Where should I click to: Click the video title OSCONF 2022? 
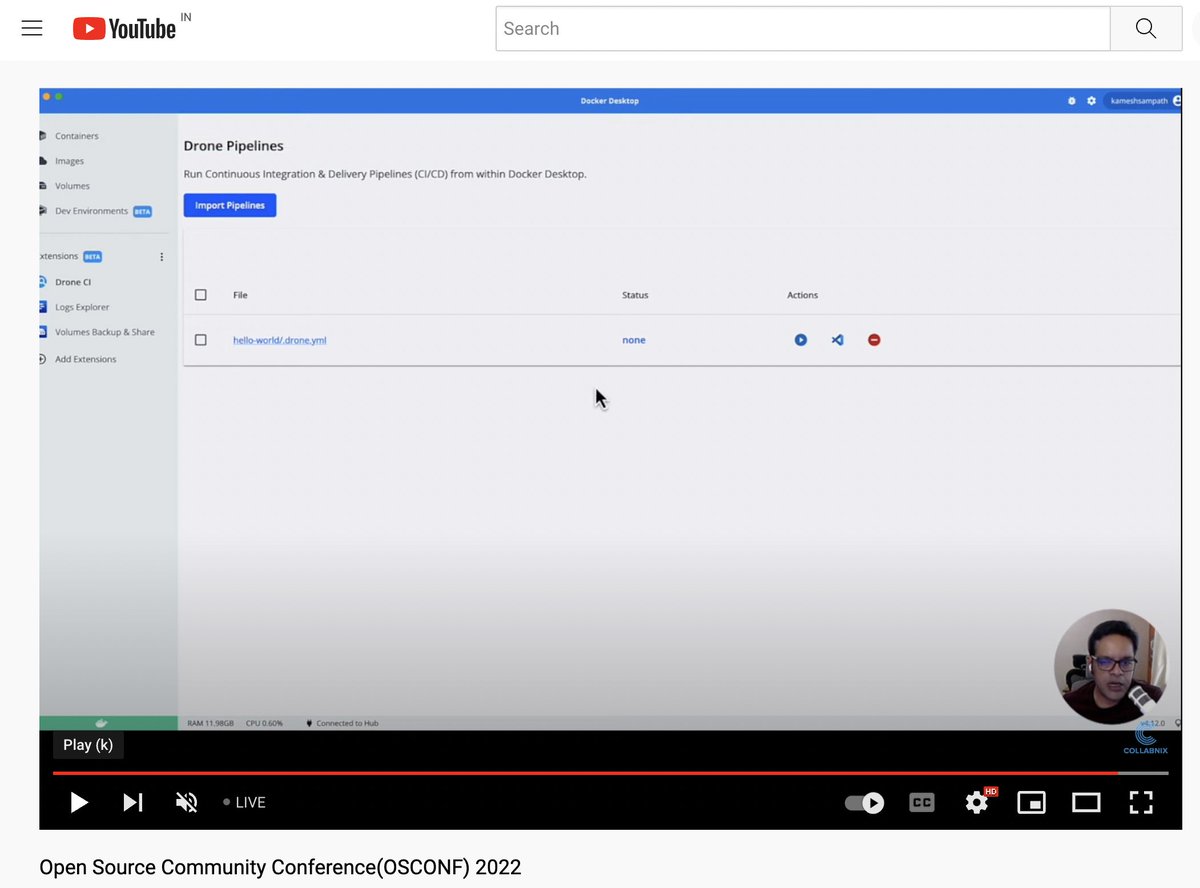(x=280, y=867)
